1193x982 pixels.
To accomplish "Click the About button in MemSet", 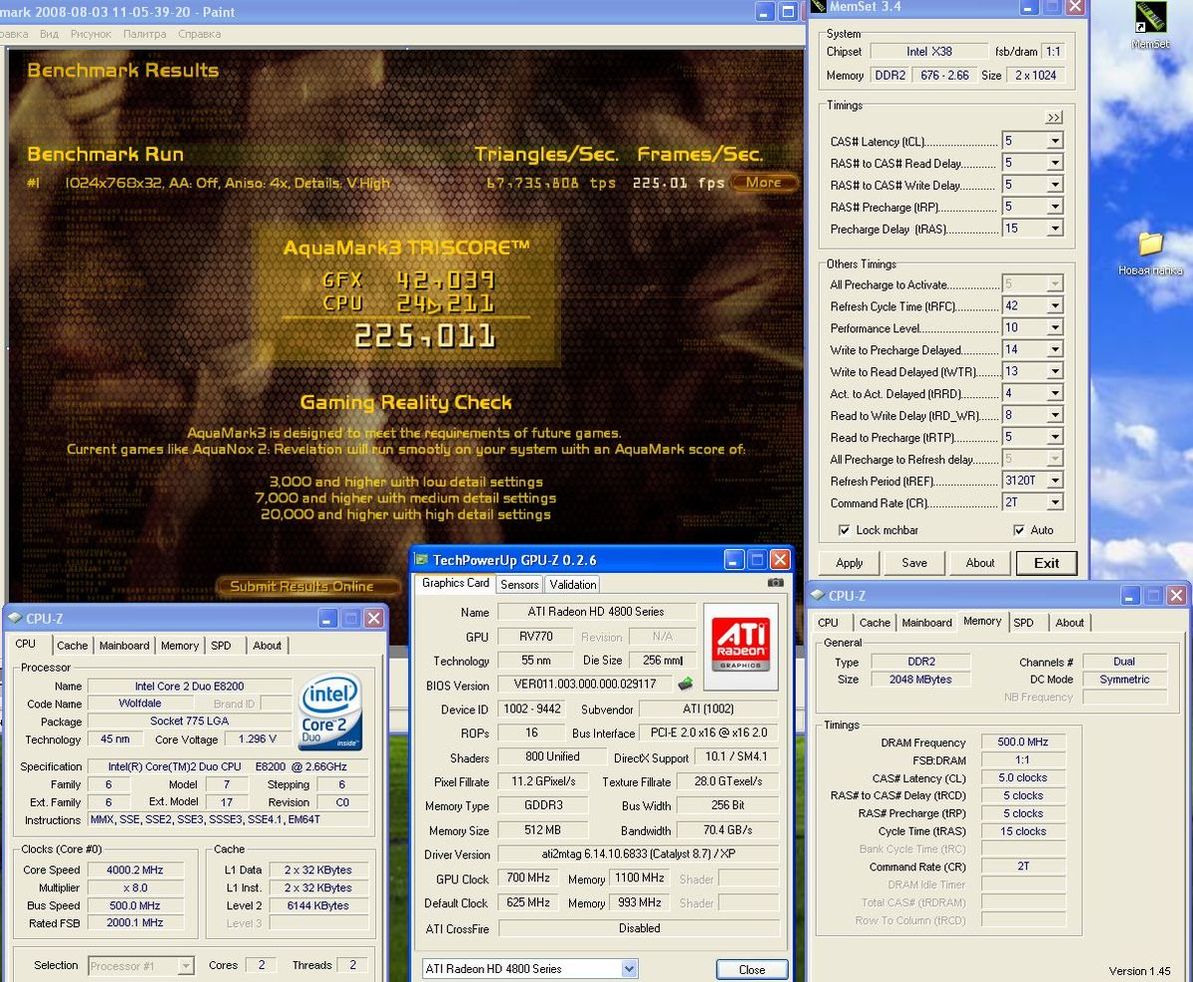I will 980,563.
